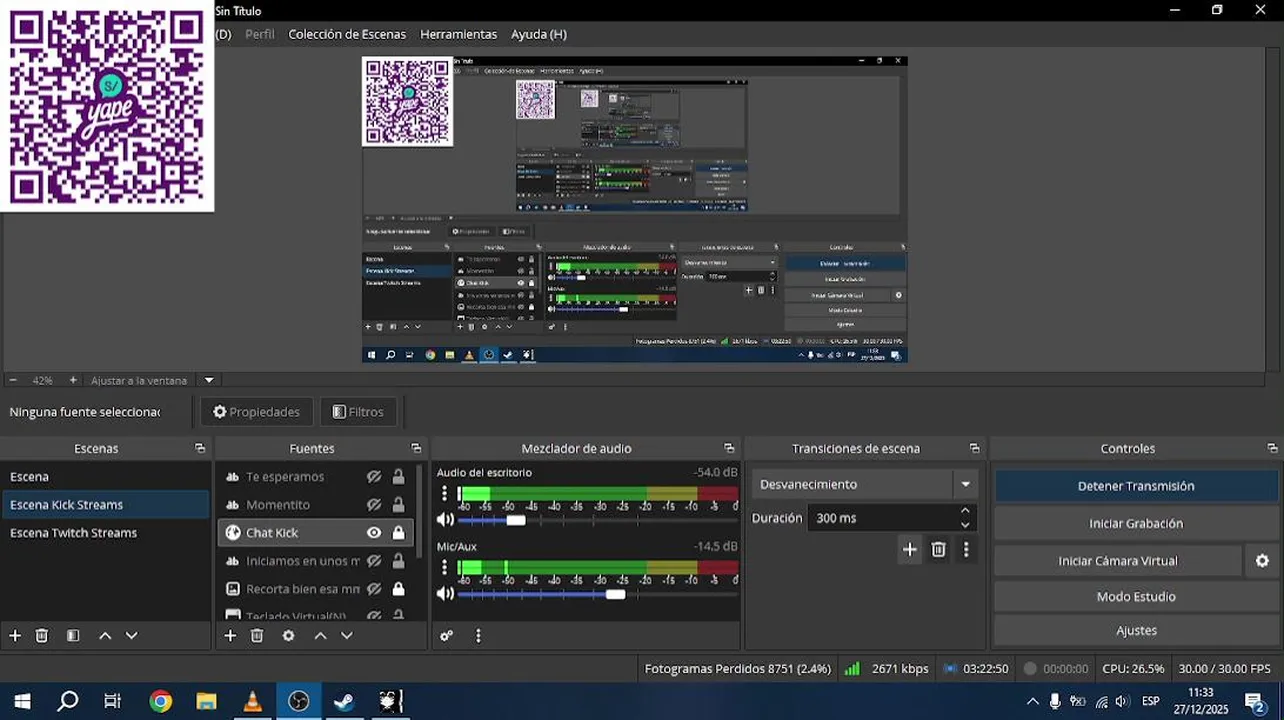Image resolution: width=1284 pixels, height=720 pixels.
Task: Delete selected scene with trash icon
Action: 42,636
